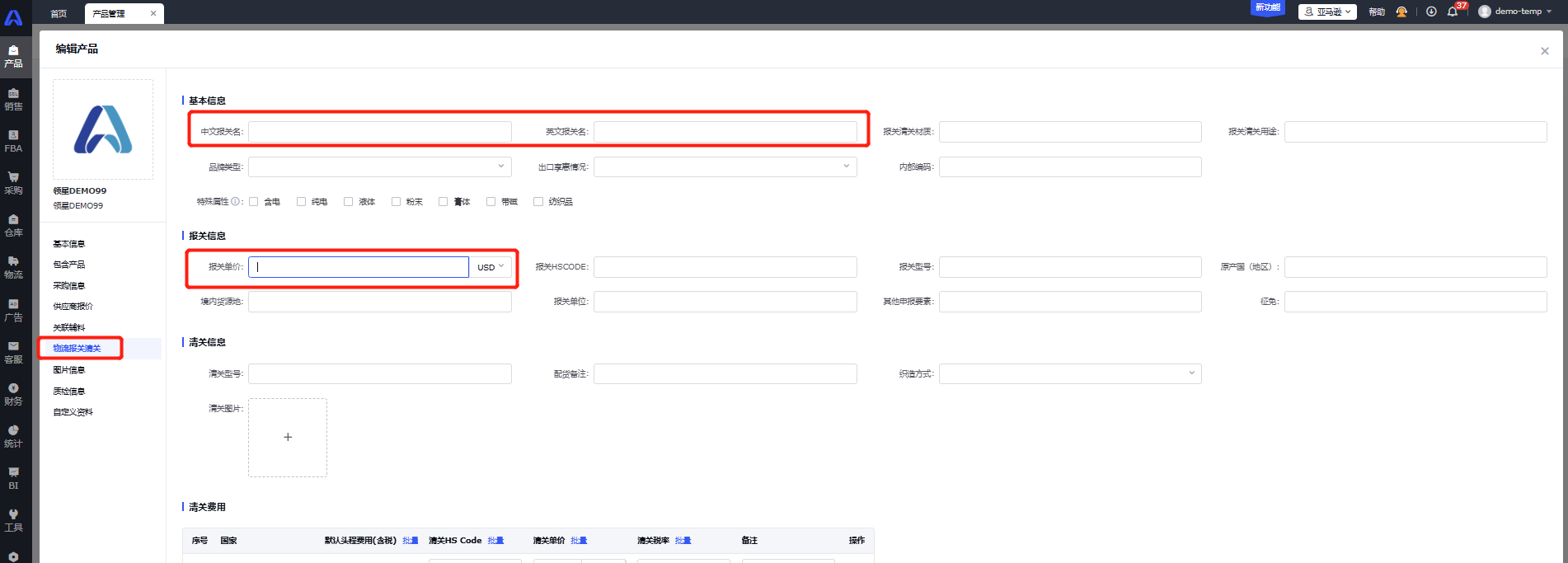Tick the 液体 checkbox
This screenshot has width=1568, height=563.
(x=349, y=201)
